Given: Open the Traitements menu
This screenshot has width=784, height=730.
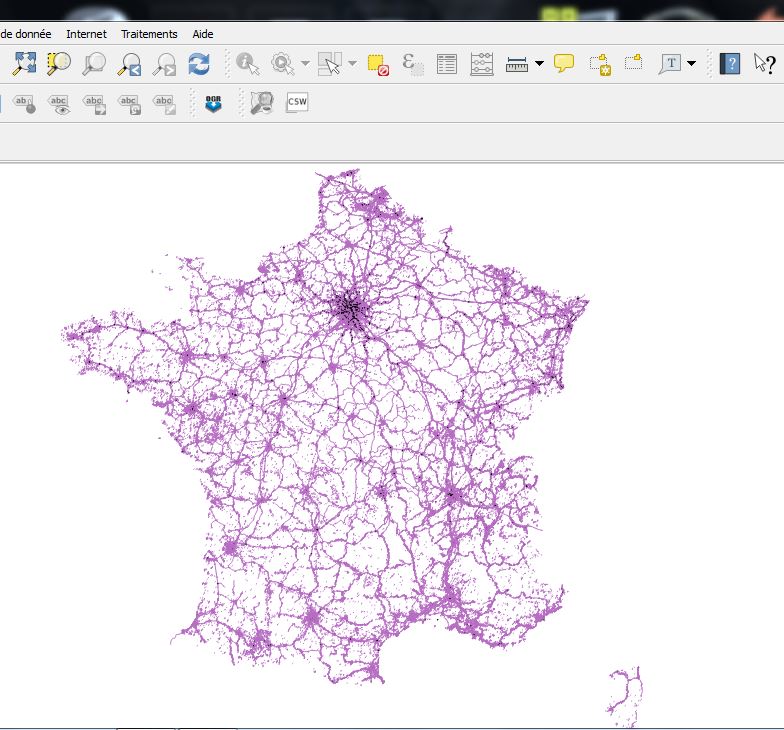Looking at the screenshot, I should 149,34.
